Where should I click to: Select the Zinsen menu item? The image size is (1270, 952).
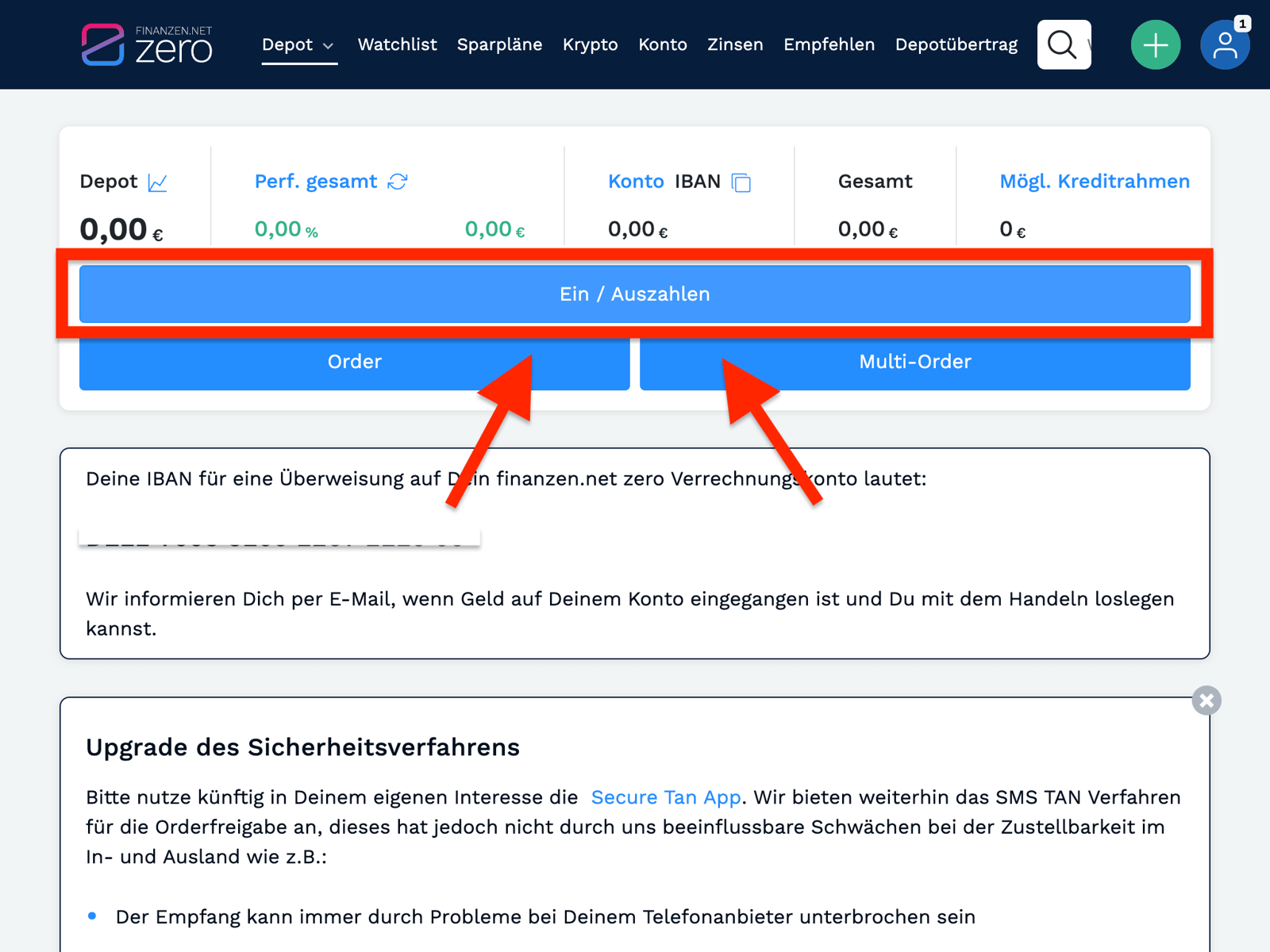[735, 44]
